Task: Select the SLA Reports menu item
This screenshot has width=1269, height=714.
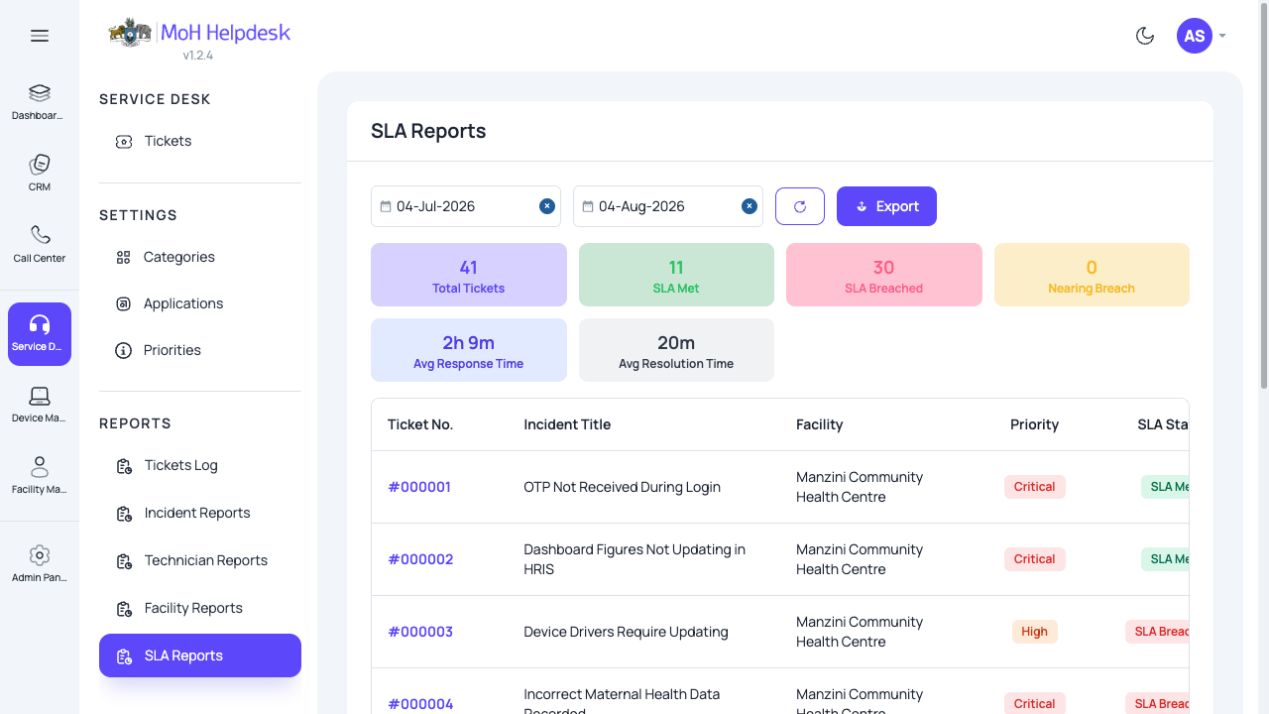Action: pyautogui.click(x=200, y=656)
